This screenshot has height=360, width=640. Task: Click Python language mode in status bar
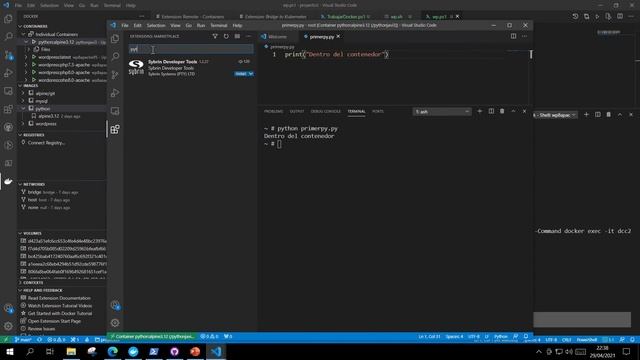(x=500, y=336)
